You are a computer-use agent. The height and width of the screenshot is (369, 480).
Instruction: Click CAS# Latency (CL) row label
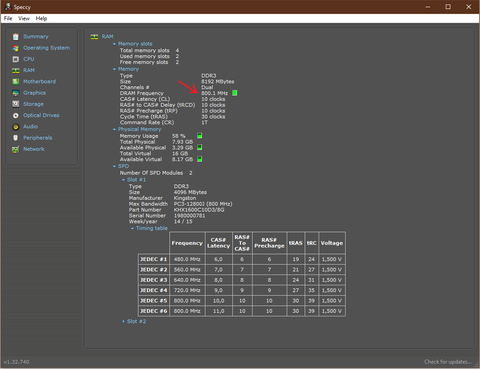tap(145, 99)
